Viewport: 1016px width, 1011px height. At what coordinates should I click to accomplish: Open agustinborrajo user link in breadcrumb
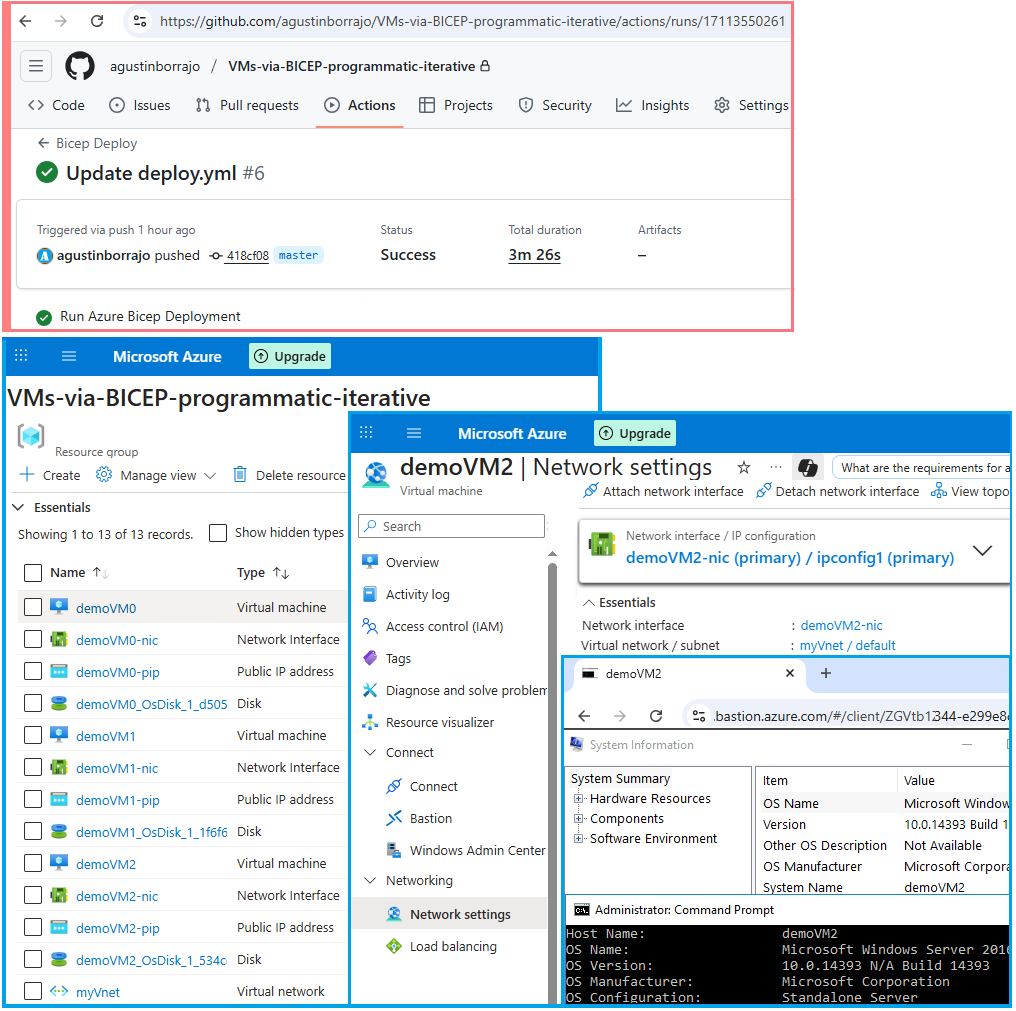155,66
